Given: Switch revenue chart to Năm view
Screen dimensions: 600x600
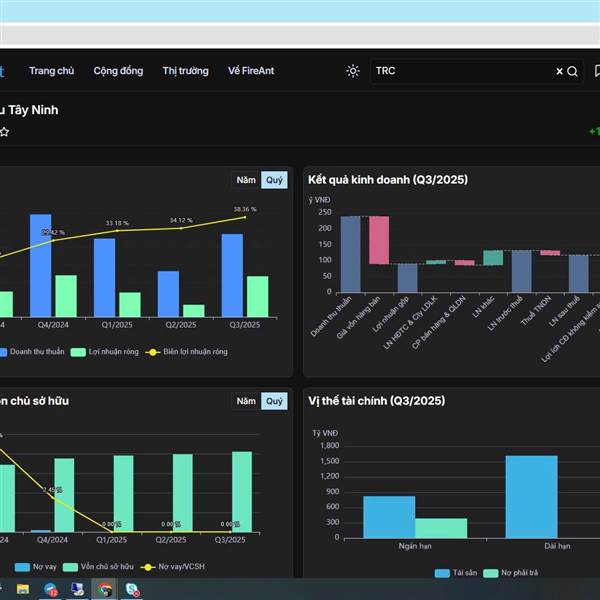Looking at the screenshot, I should [246, 180].
